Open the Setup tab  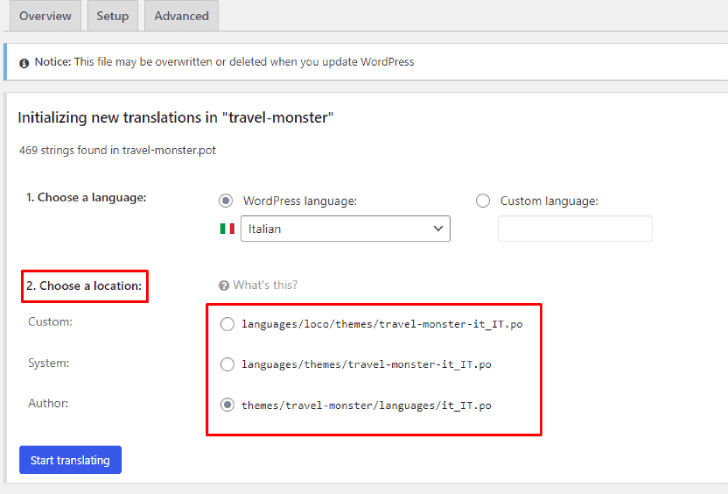pos(112,16)
